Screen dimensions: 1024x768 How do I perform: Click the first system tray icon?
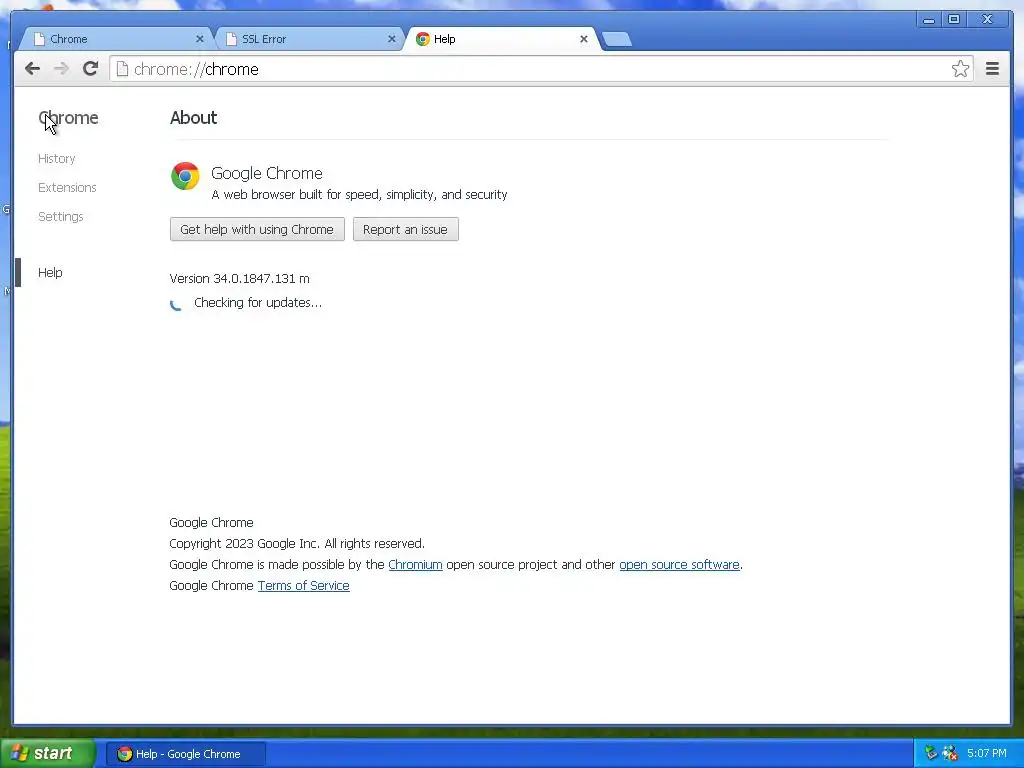point(931,753)
